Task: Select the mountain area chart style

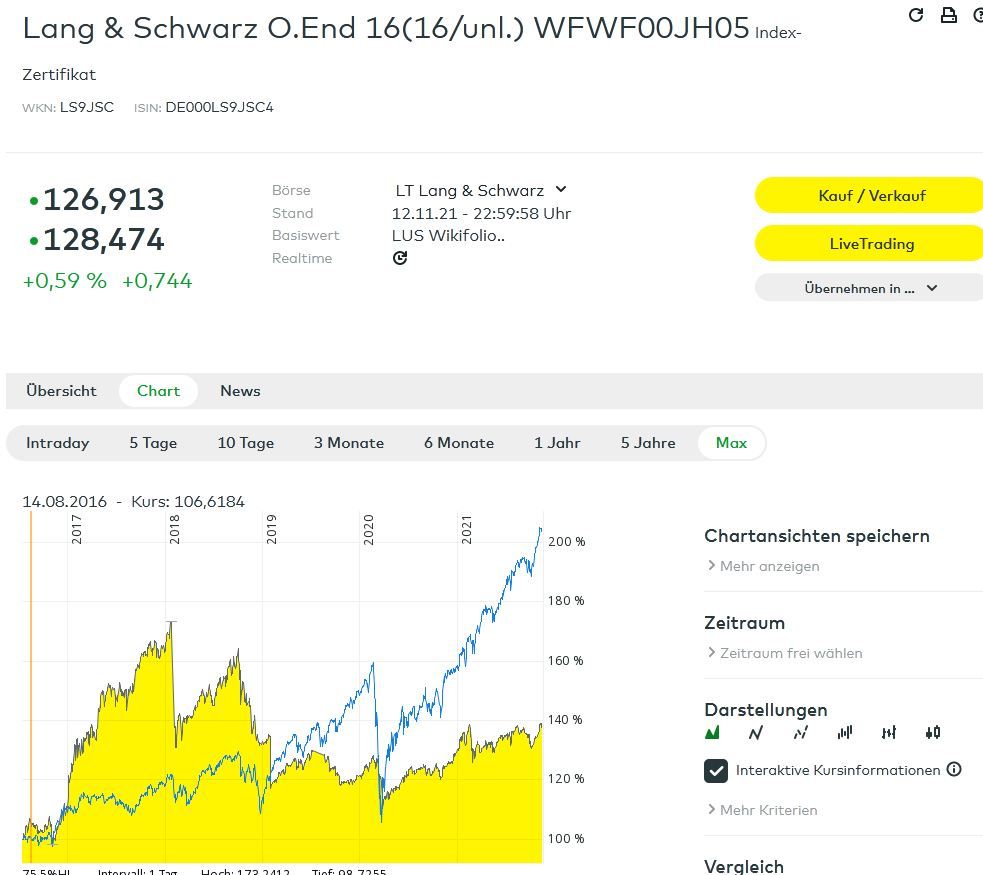Action: (713, 733)
